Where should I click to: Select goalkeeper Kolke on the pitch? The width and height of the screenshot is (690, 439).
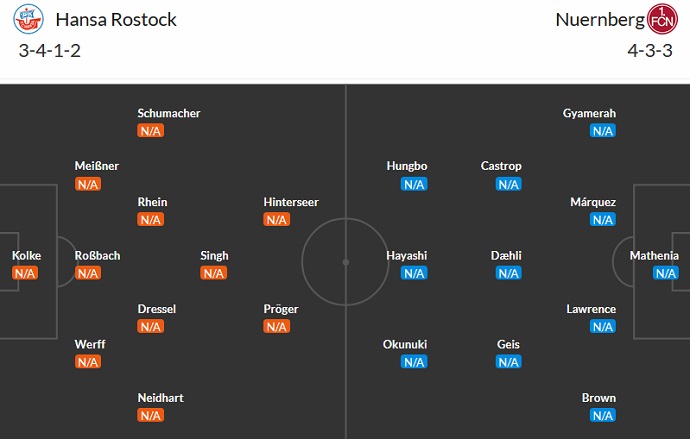(x=26, y=256)
